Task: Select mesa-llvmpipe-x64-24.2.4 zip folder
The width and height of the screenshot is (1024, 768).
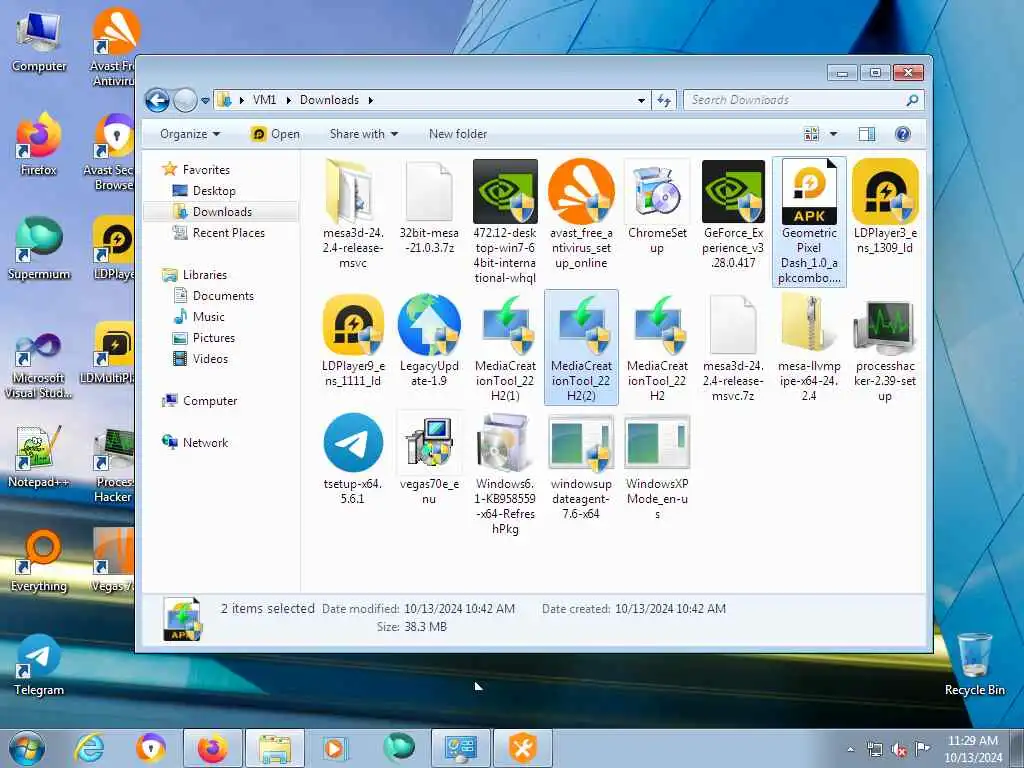Action: pyautogui.click(x=809, y=347)
